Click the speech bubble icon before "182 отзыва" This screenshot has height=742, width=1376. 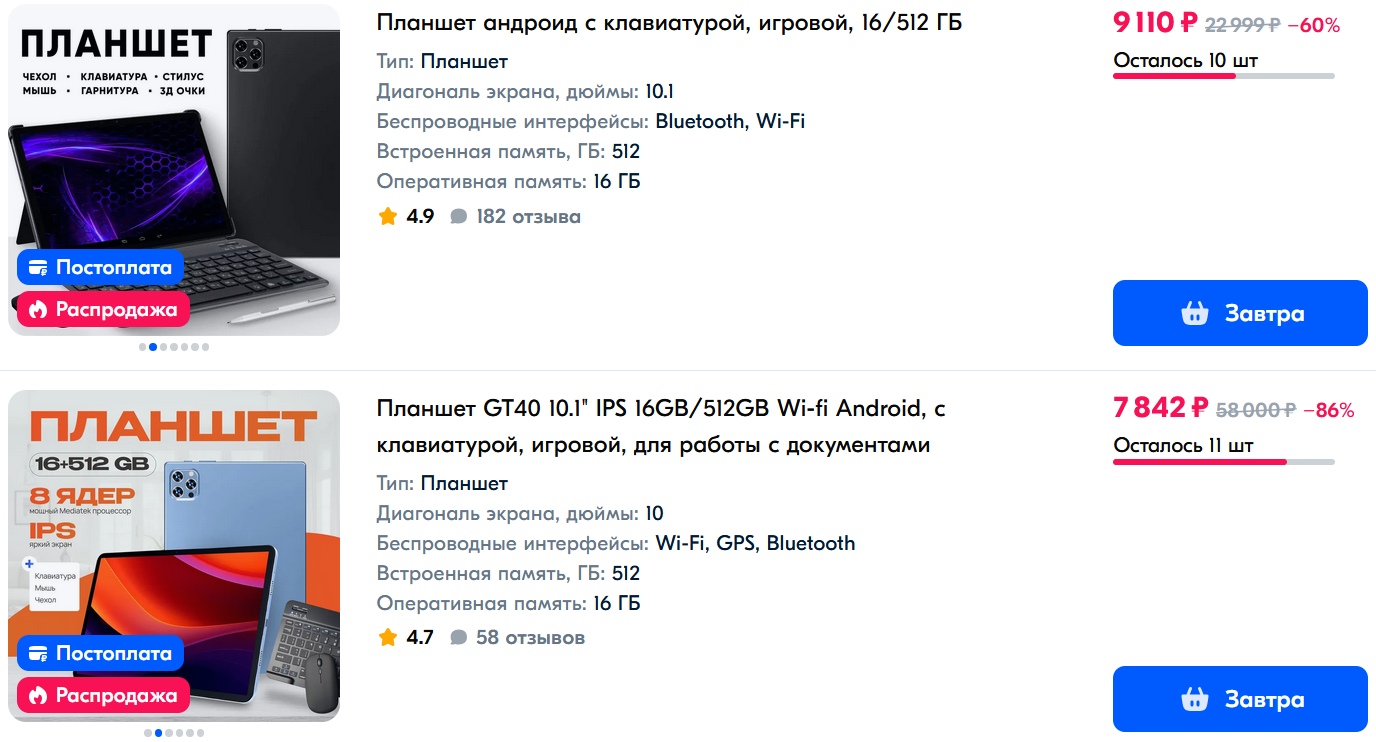pos(458,215)
